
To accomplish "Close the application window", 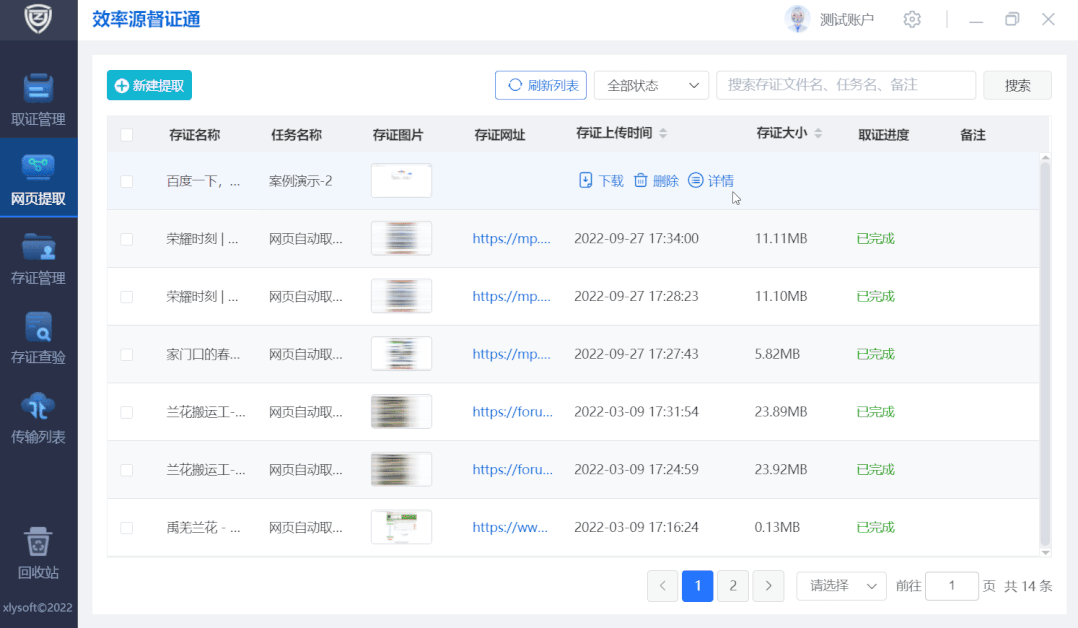I will (x=1048, y=19).
